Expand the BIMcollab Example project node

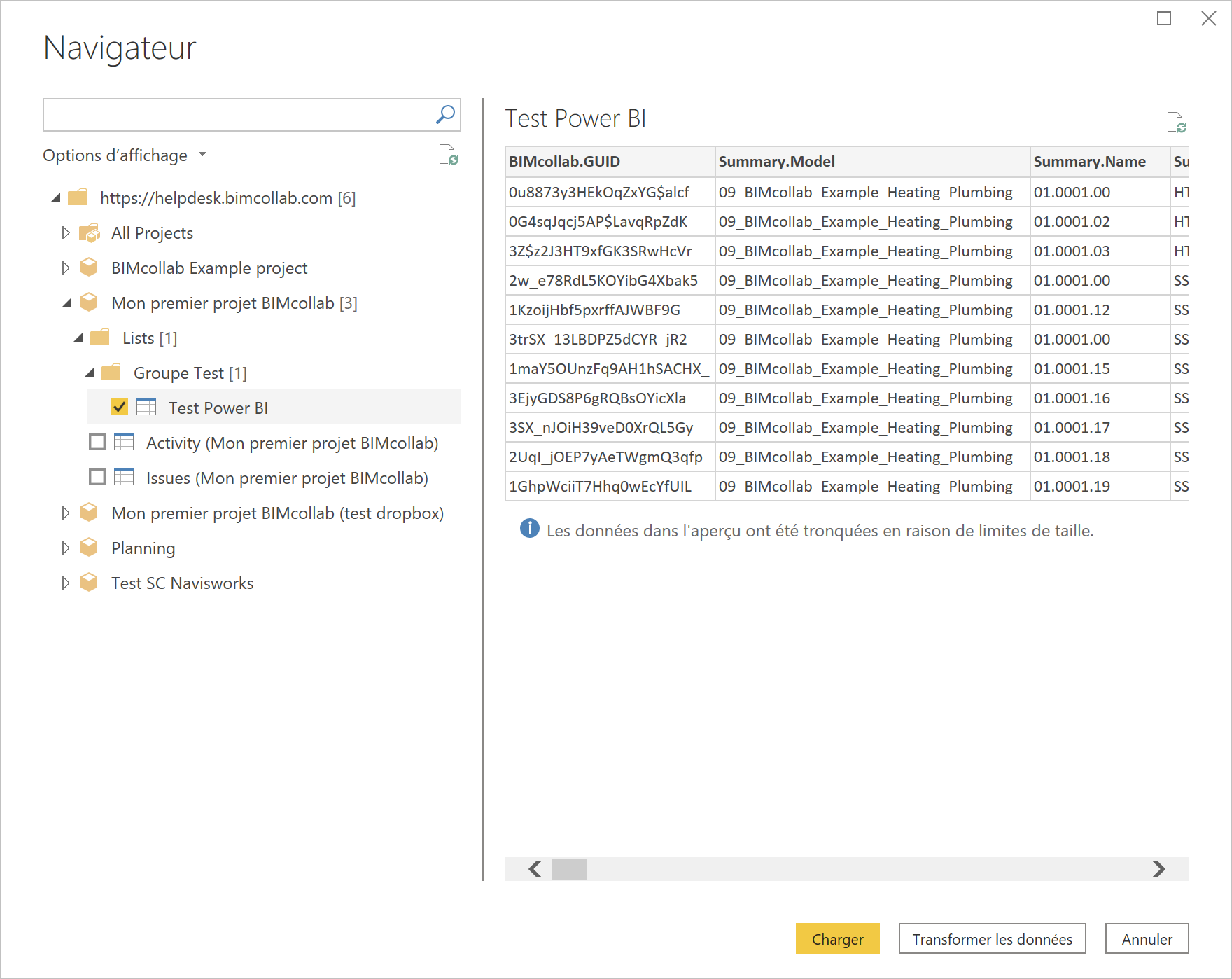pyautogui.click(x=66, y=268)
